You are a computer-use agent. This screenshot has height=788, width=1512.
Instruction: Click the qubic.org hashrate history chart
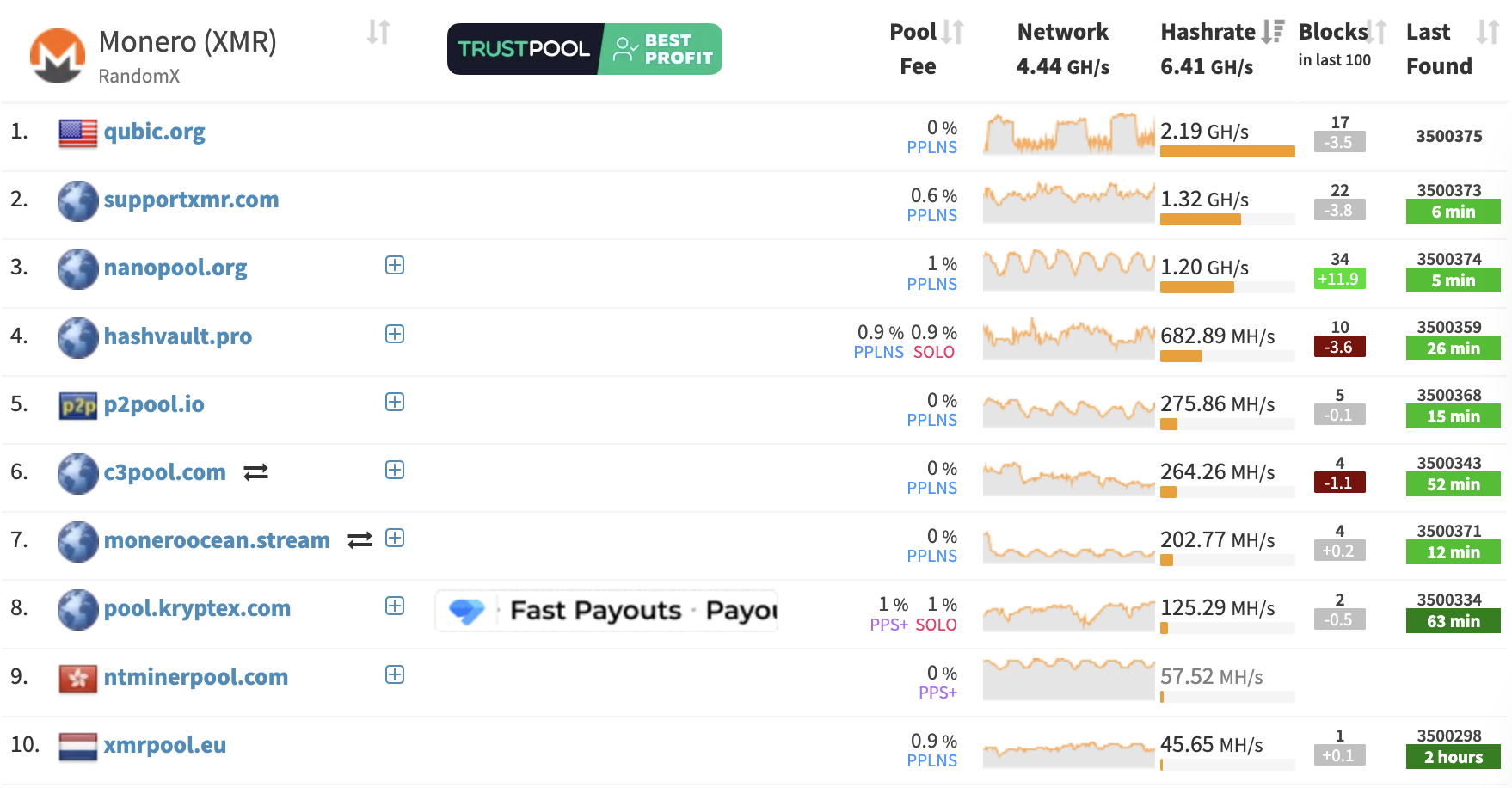(1068, 133)
